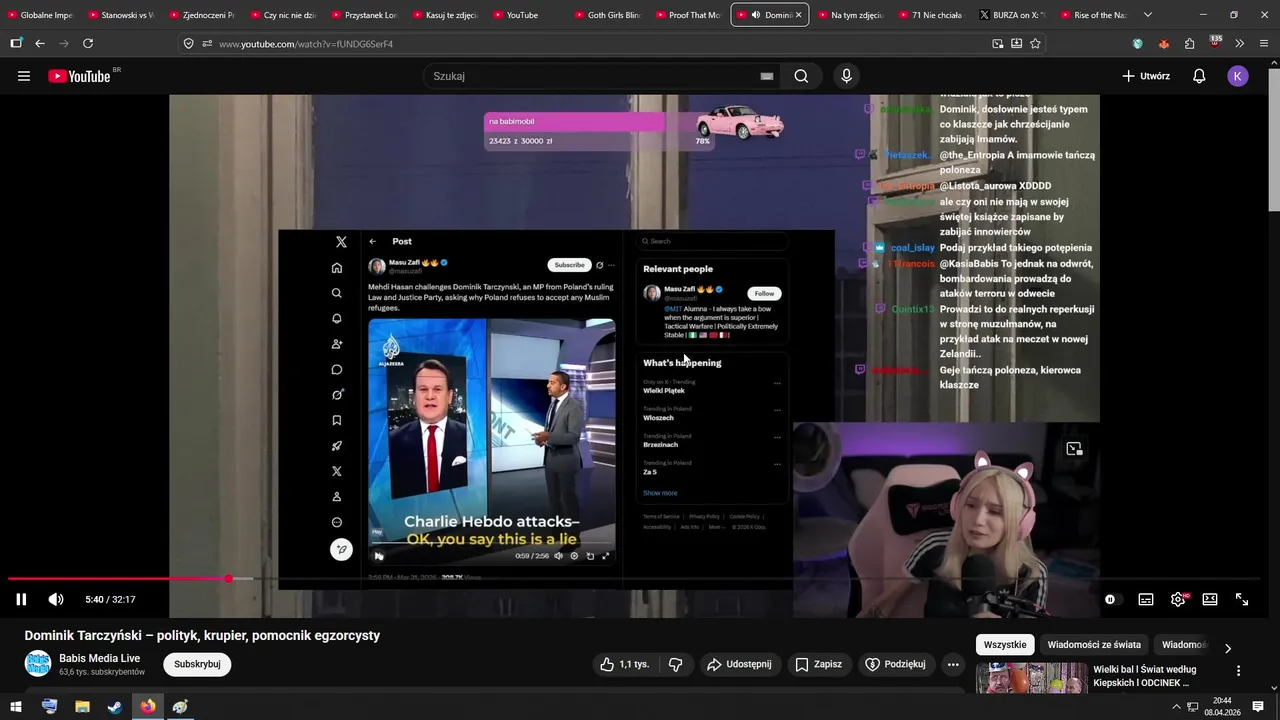Open the sidebar toggle in browser toolbar
This screenshot has width=1280, height=720.
[x=16, y=43]
